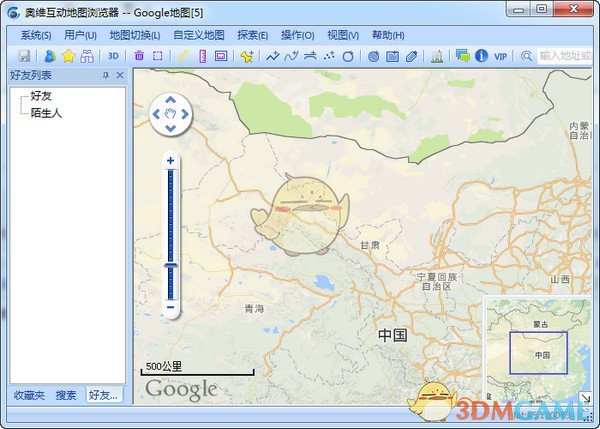The height and width of the screenshot is (429, 600).
Task: Maximize the map browser window
Action: [x=541, y=9]
